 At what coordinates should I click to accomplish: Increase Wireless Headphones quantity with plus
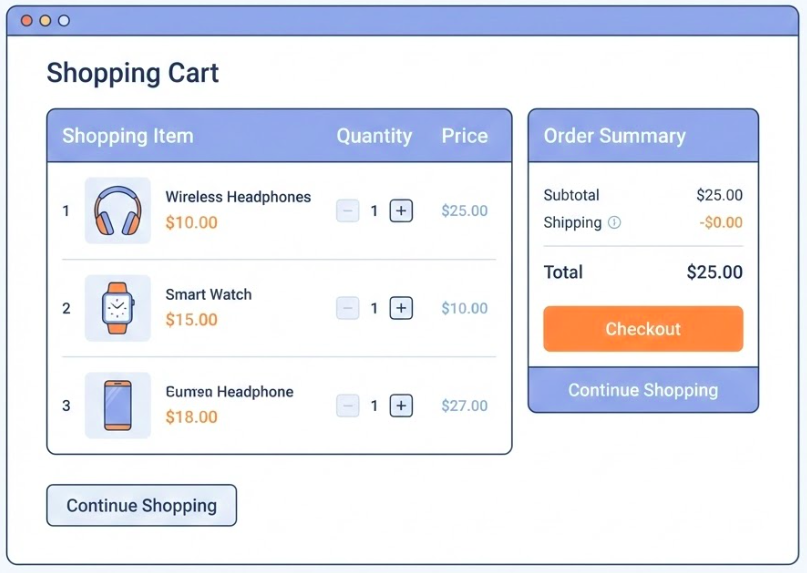coord(401,211)
